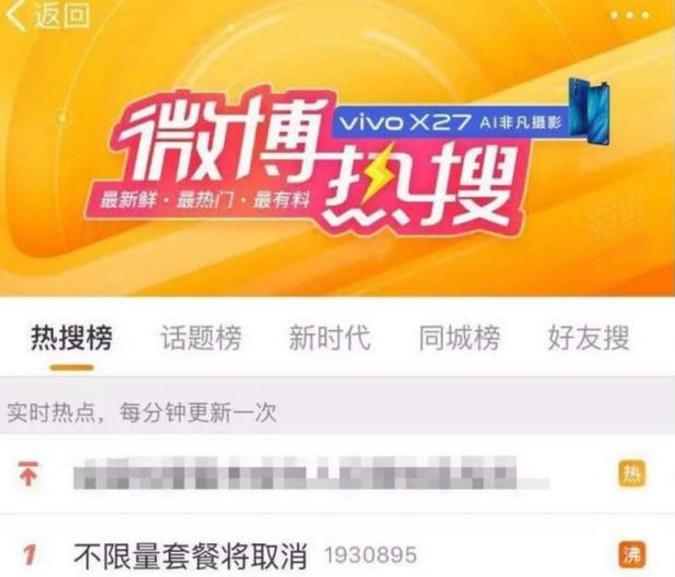Tap the orange 沸 boiling badge
The width and height of the screenshot is (675, 577).
click(632, 554)
